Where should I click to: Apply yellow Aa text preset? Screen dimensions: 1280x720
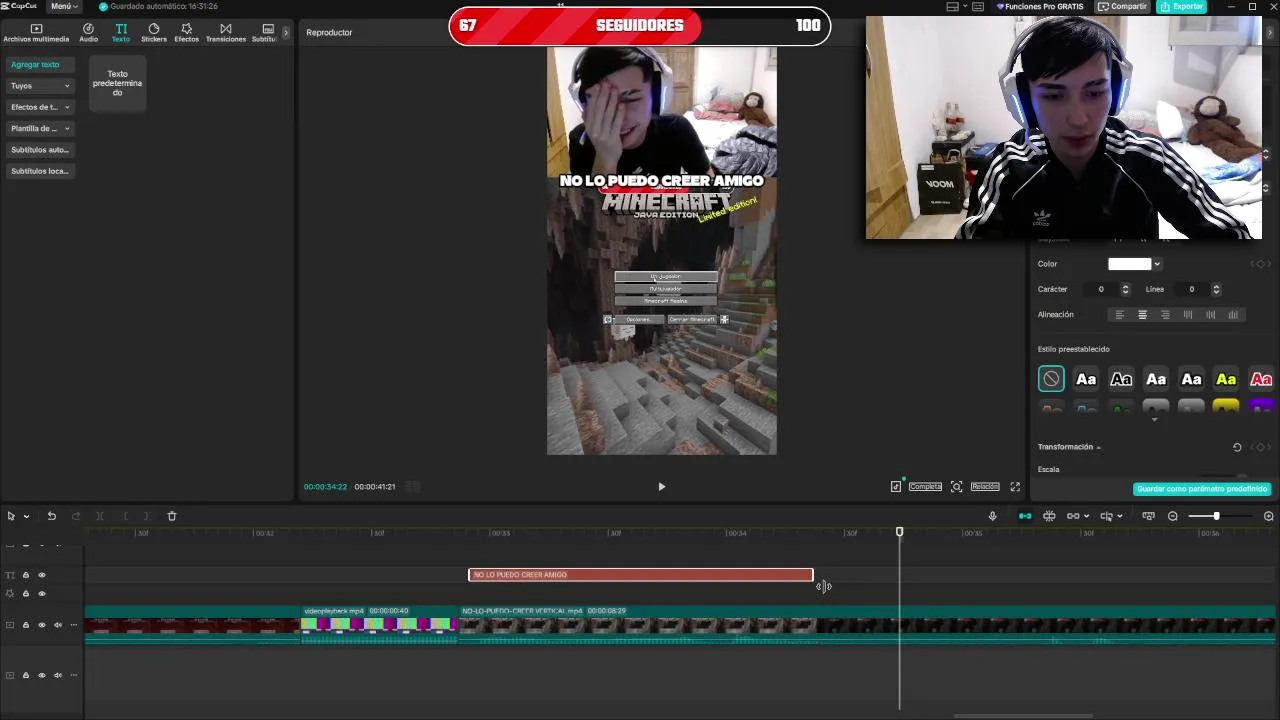click(1226, 379)
